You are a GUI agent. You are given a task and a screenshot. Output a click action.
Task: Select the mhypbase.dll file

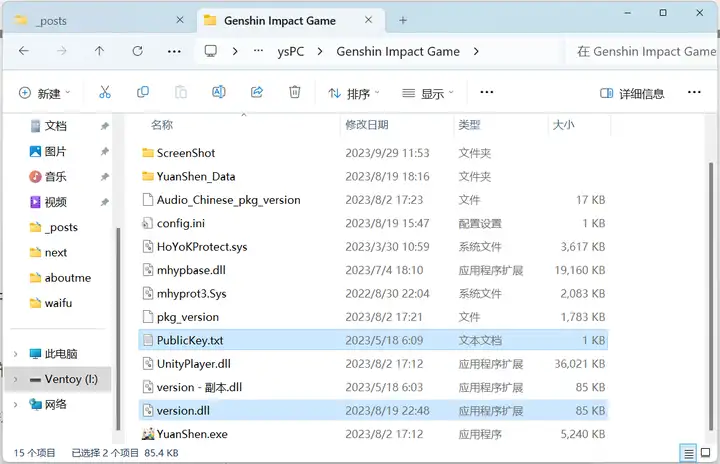point(373,270)
